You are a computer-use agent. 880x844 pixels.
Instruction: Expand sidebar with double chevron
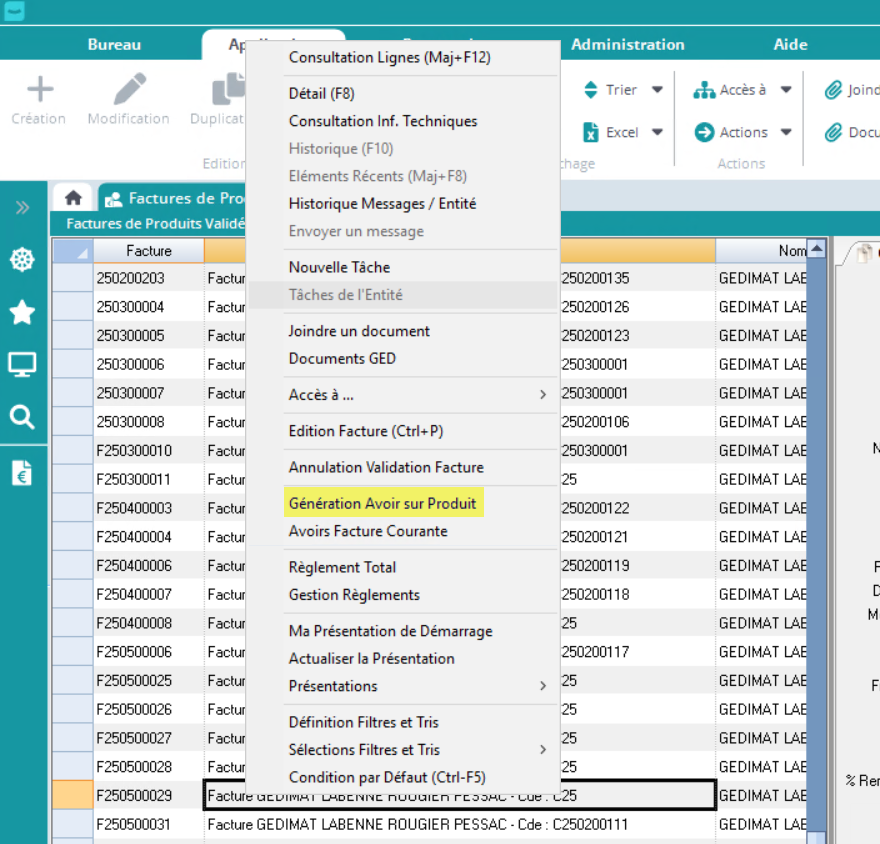point(22,208)
